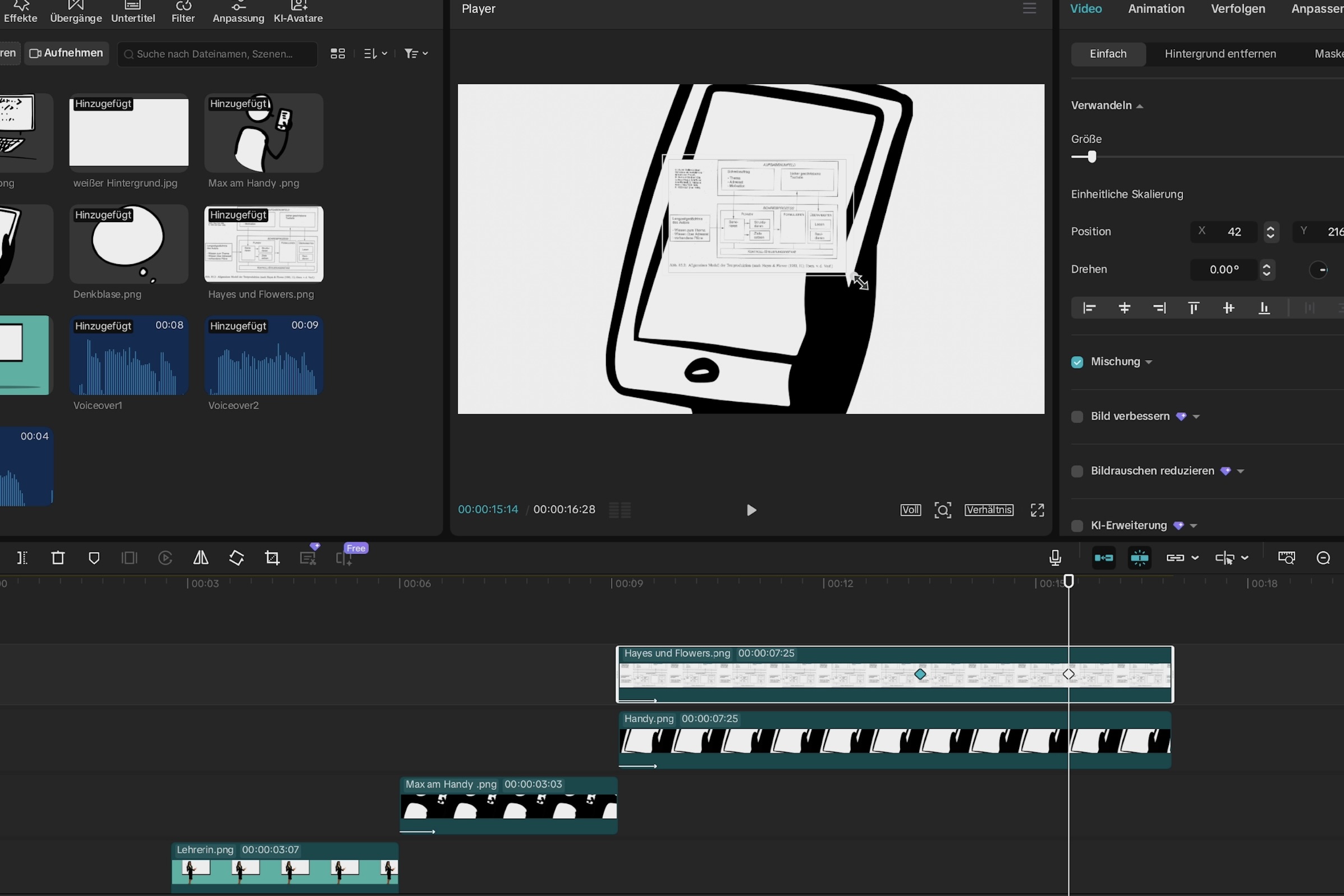Click the Verhältnis ratio button

click(x=989, y=509)
